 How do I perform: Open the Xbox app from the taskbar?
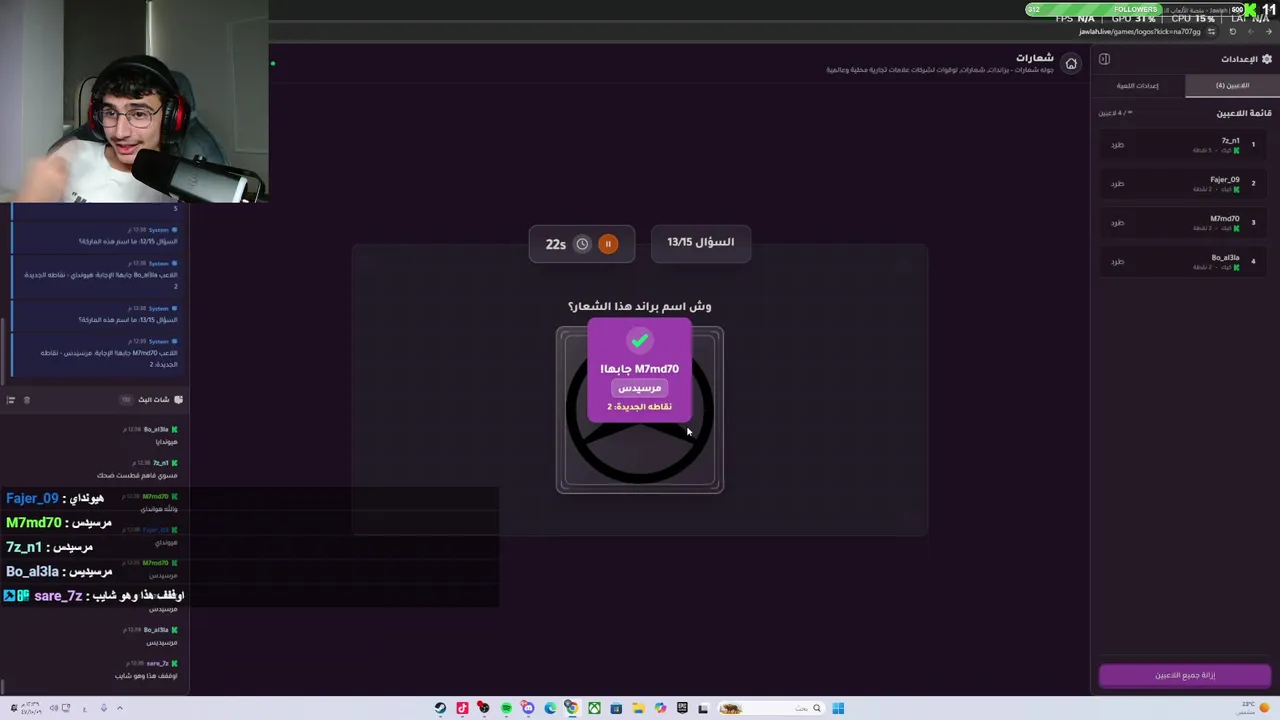click(x=594, y=708)
